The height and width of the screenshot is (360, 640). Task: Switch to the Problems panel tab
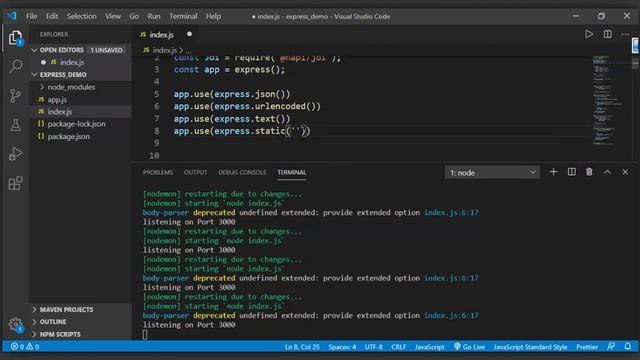(158, 173)
